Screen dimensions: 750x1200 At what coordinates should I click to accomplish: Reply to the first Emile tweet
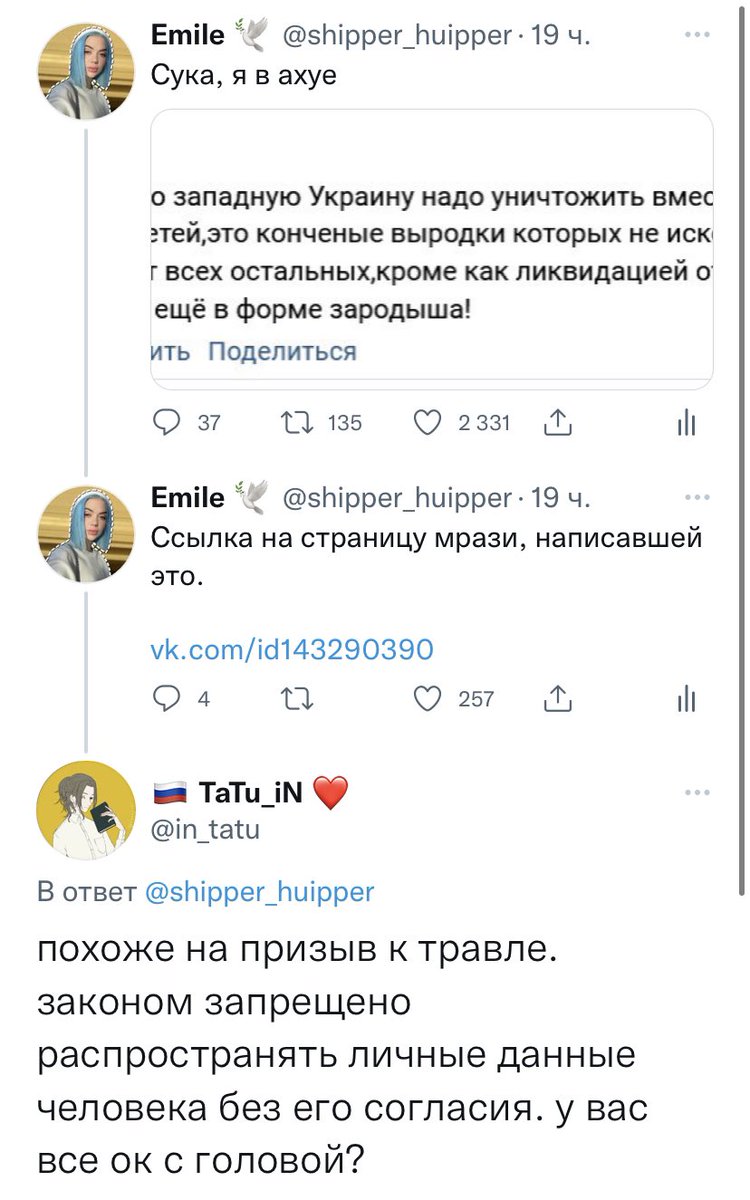[167, 423]
